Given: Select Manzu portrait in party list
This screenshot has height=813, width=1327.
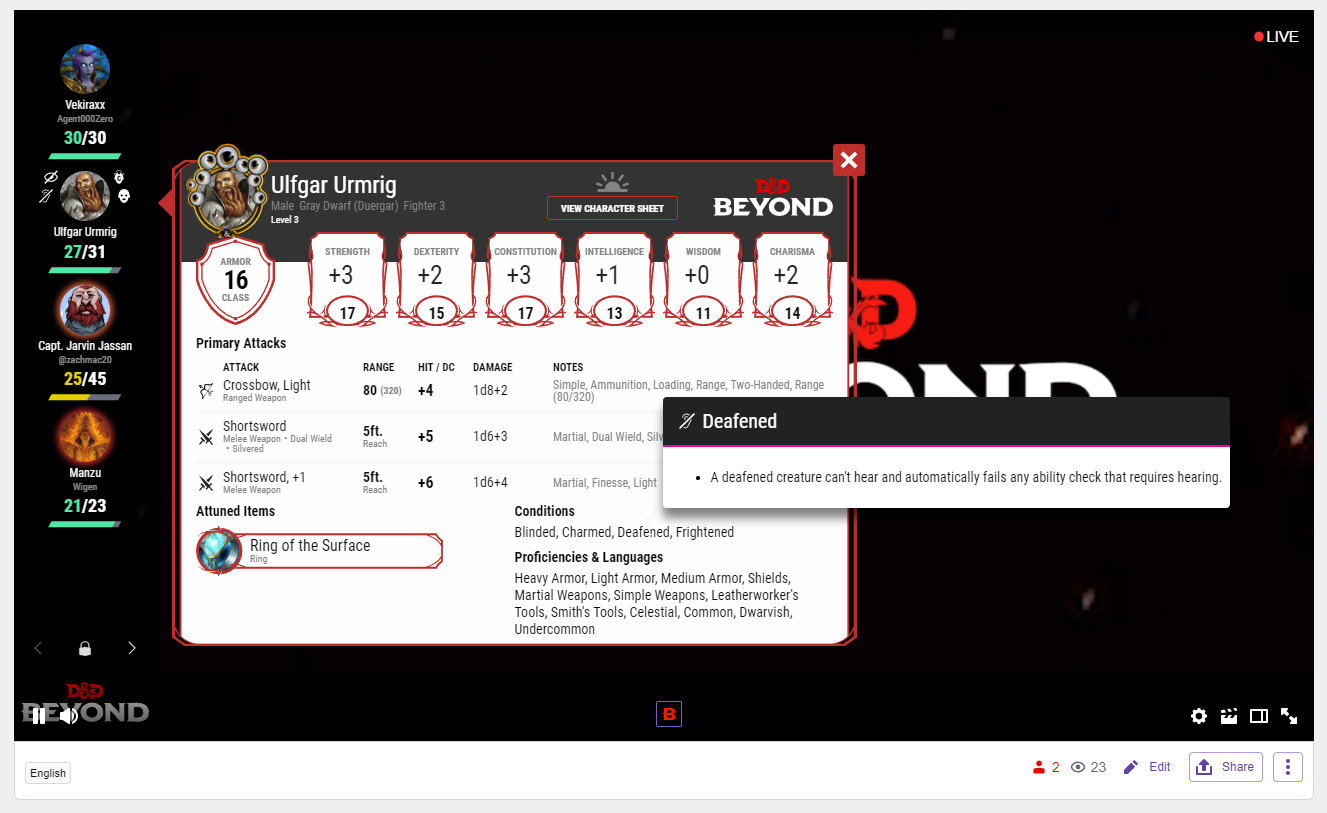Looking at the screenshot, I should (85, 436).
